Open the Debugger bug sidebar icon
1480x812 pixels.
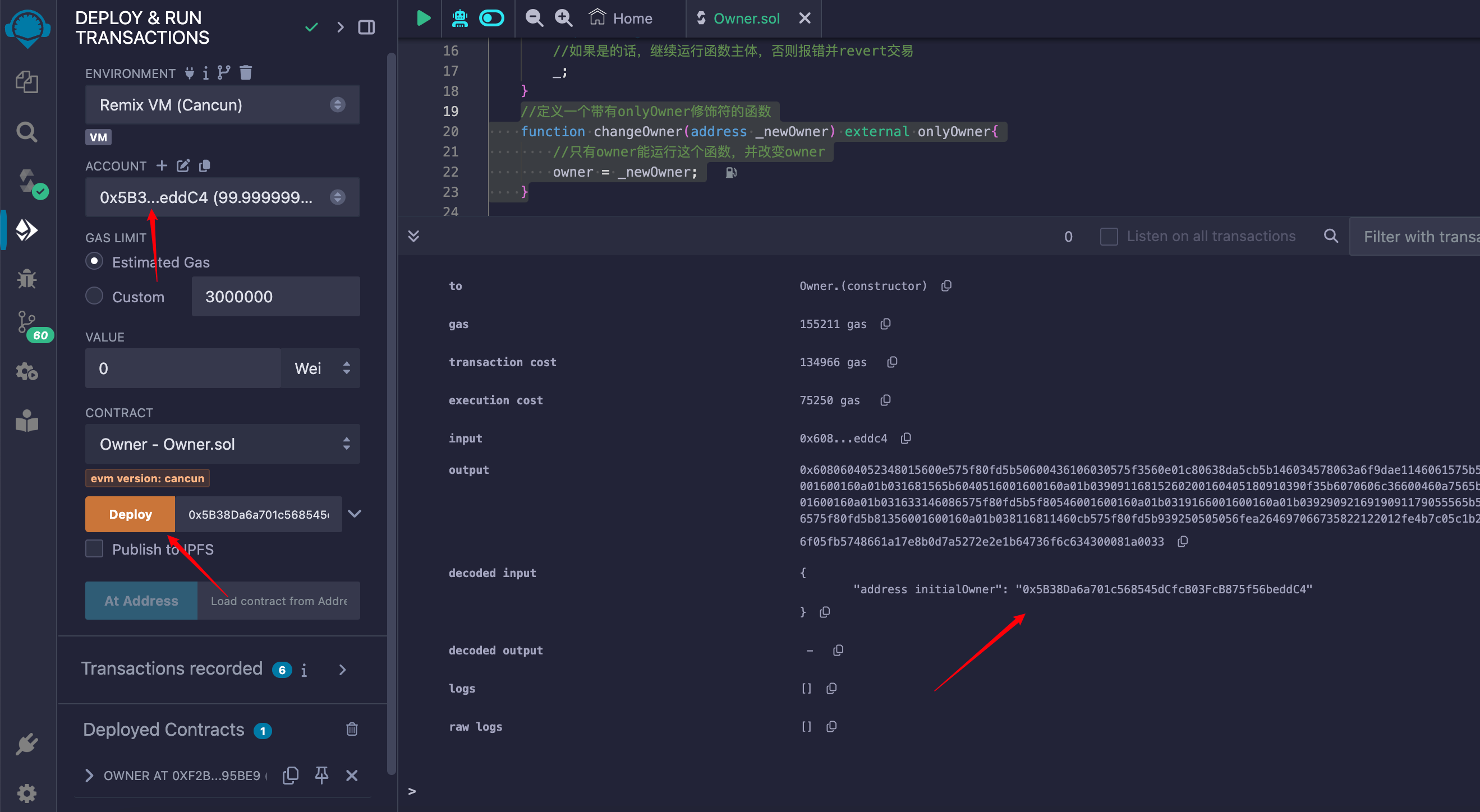tap(27, 279)
